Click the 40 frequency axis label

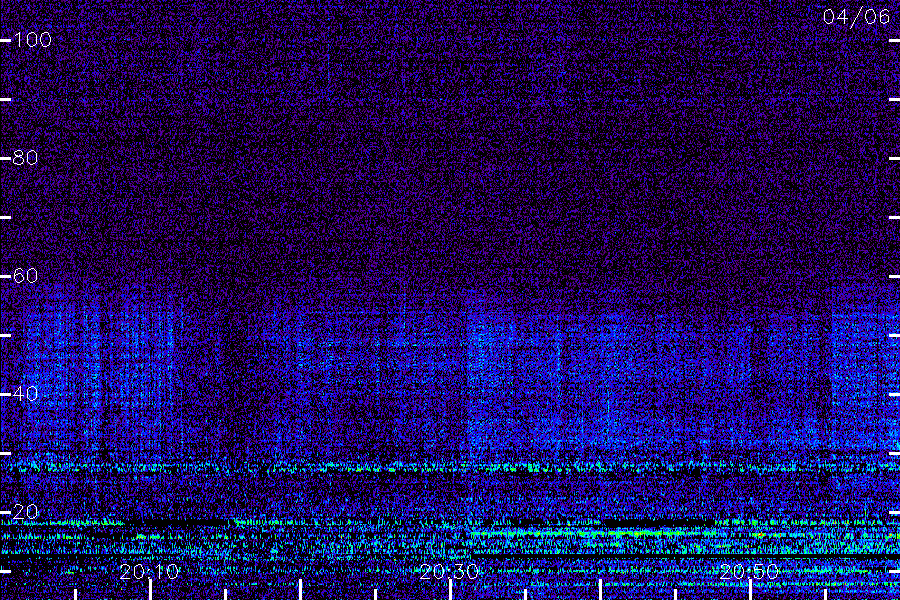(x=25, y=394)
